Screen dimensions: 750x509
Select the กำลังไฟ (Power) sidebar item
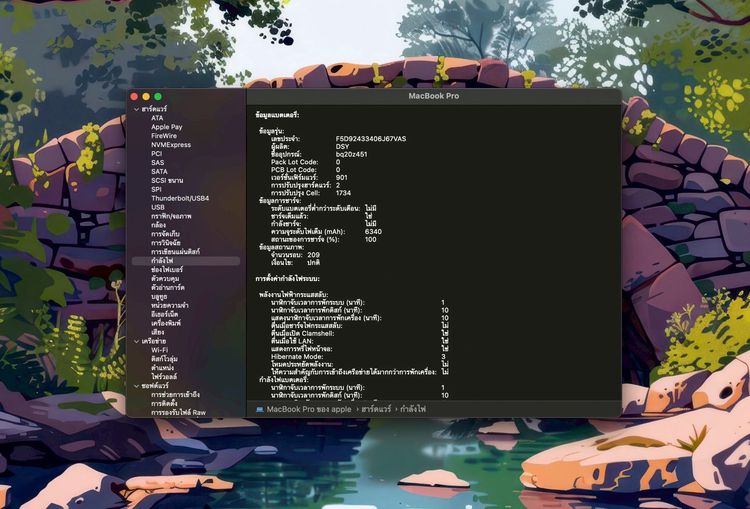(x=162, y=261)
